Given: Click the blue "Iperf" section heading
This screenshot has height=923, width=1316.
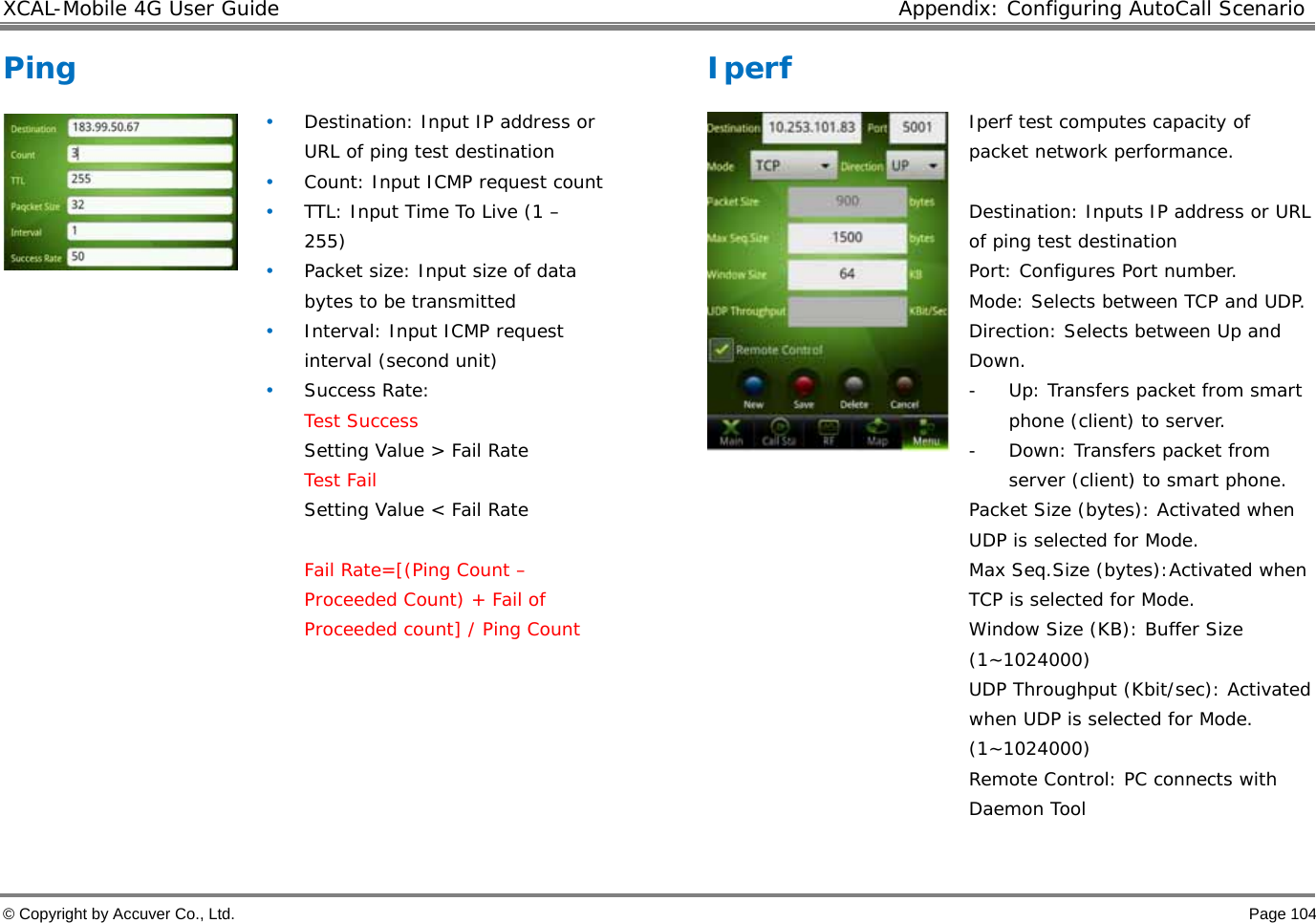Looking at the screenshot, I should click(749, 68).
